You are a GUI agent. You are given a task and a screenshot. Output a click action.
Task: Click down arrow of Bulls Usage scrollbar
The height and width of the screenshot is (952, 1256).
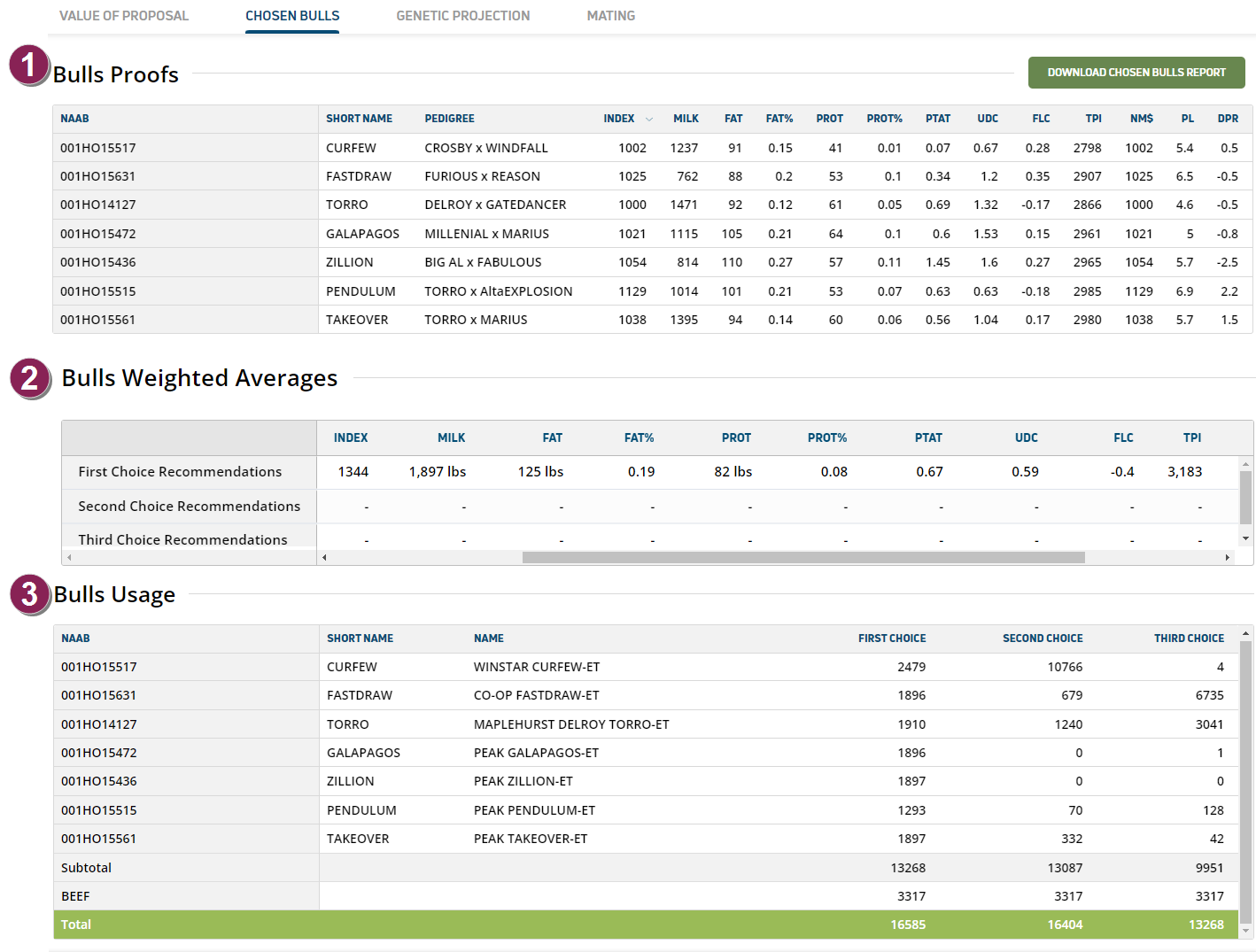1245,931
